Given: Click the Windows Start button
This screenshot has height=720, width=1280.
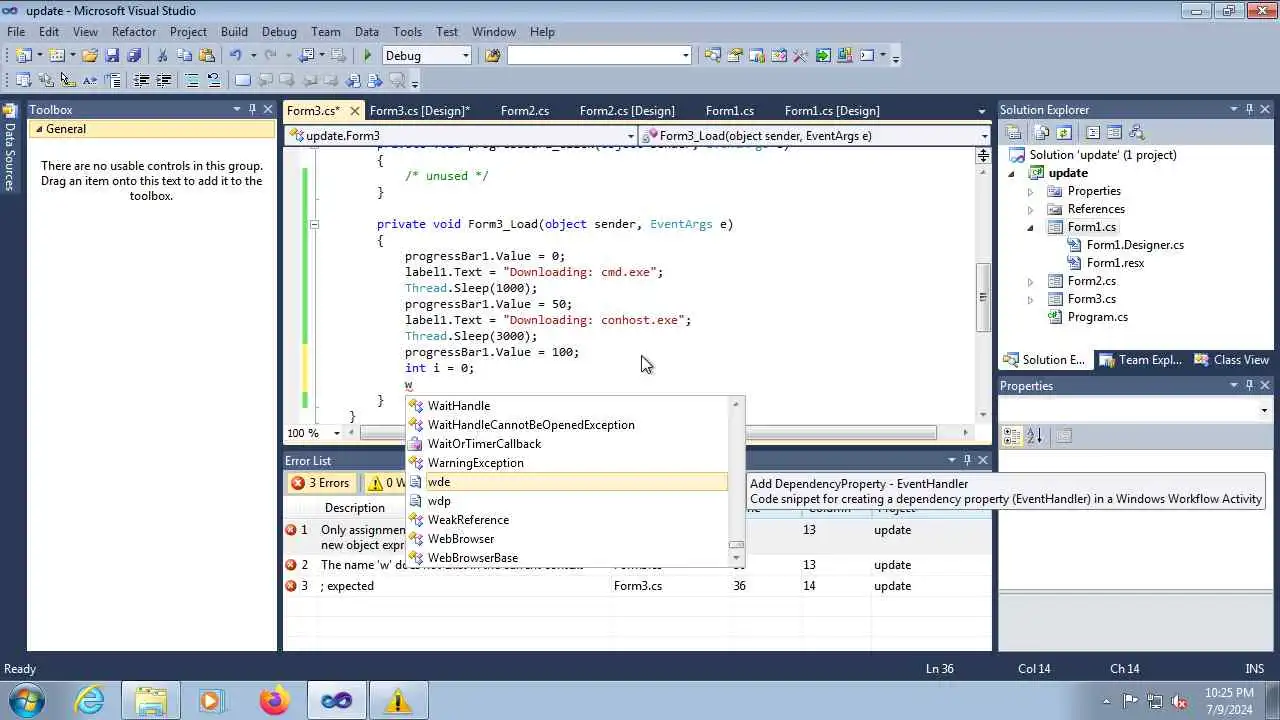Looking at the screenshot, I should [x=27, y=701].
